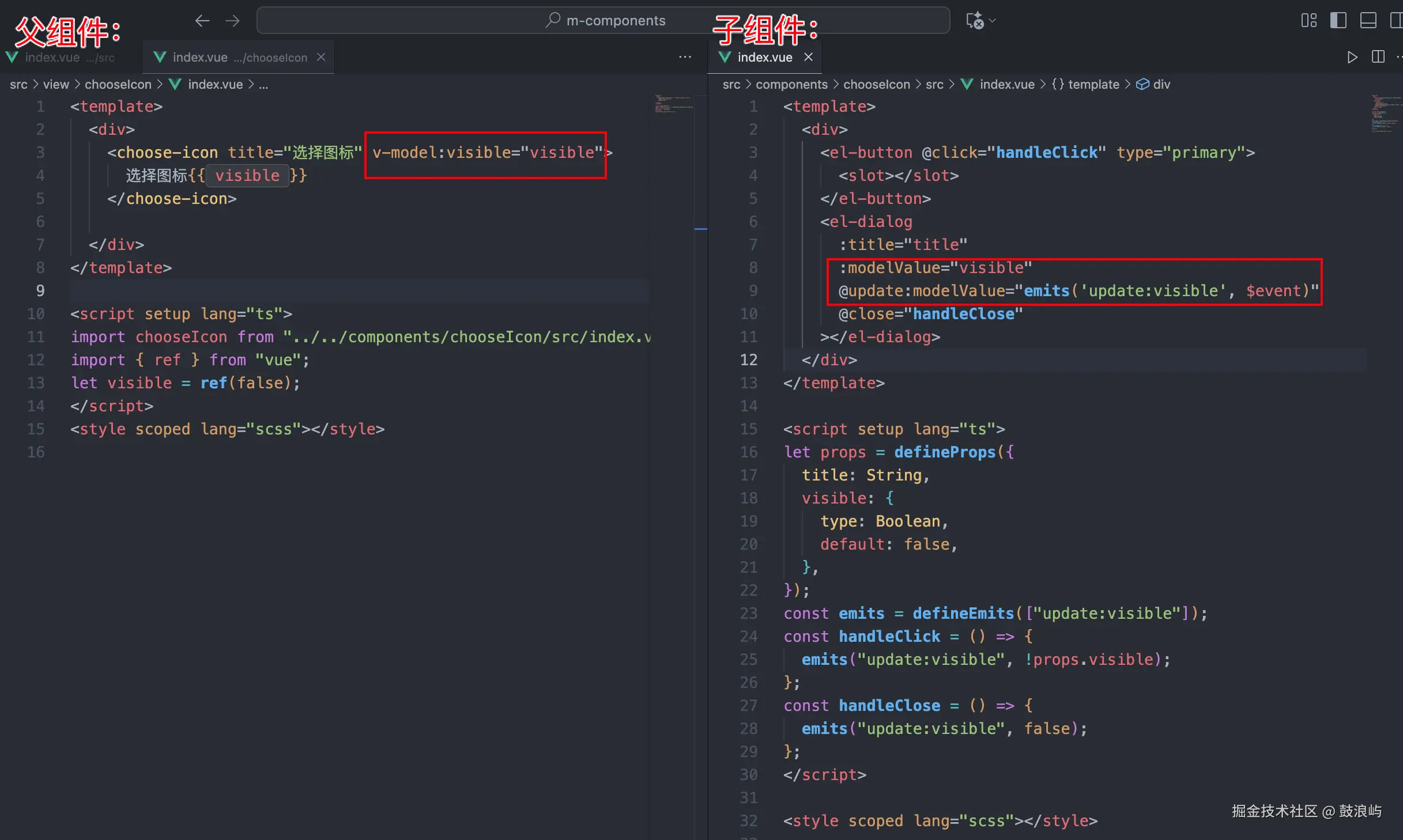This screenshot has height=840, width=1403.
Task: Open dropdown arrow beside Copilot icon
Action: 992,21
